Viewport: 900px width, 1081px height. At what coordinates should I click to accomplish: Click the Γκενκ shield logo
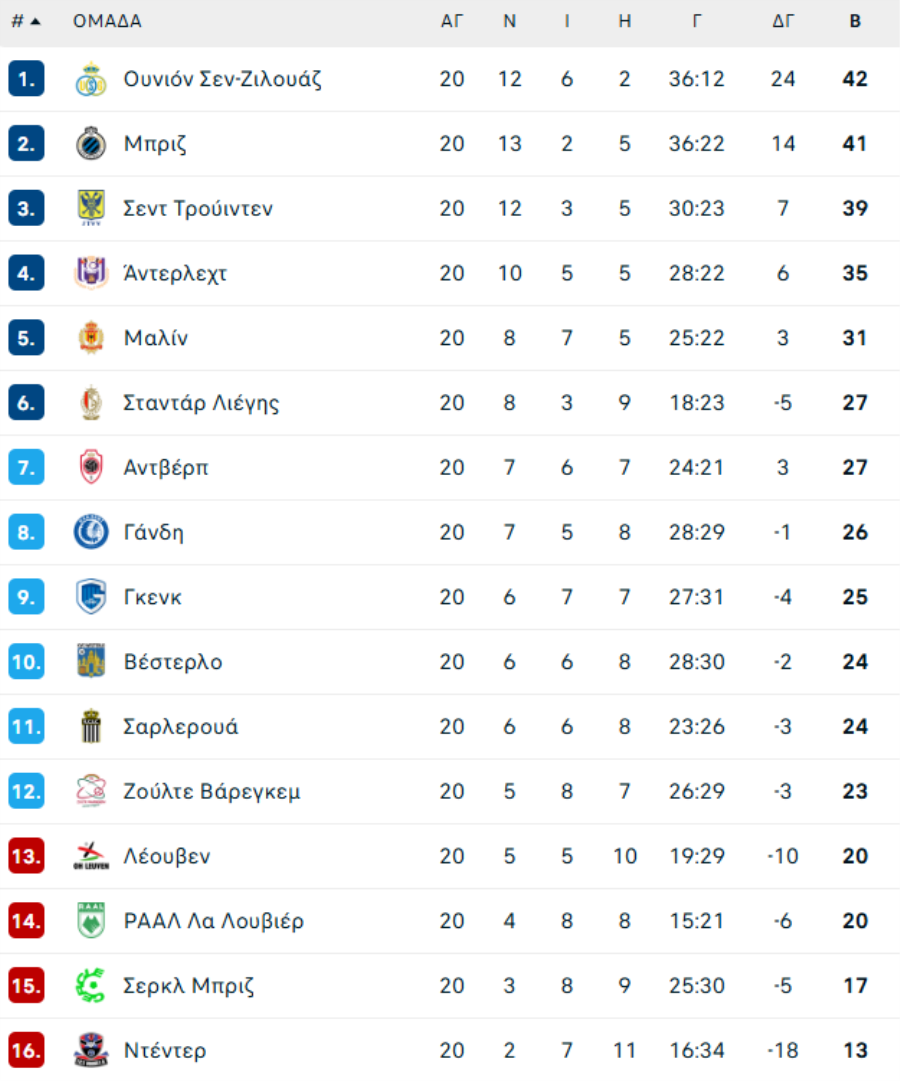coord(91,597)
